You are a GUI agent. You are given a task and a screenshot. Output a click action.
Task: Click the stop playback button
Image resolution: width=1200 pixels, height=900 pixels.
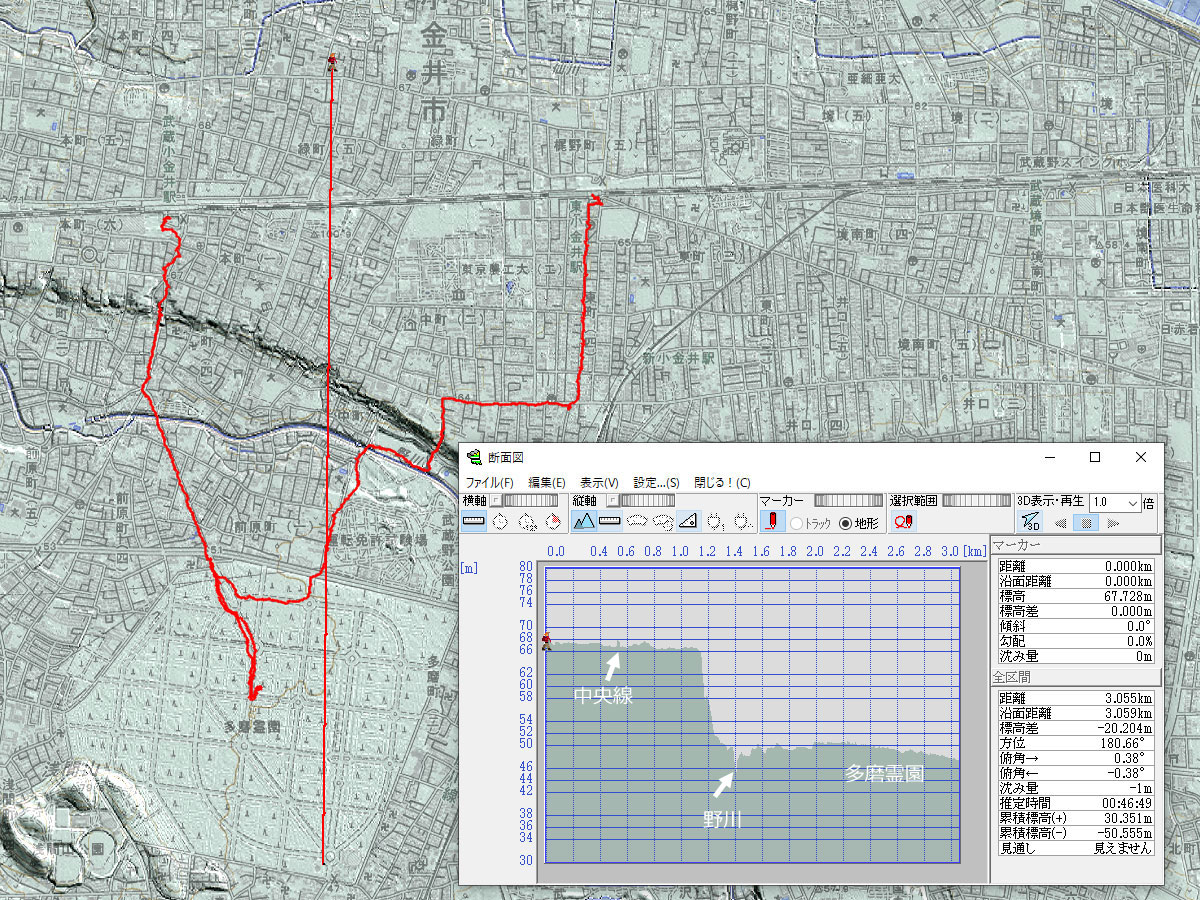(x=1088, y=522)
